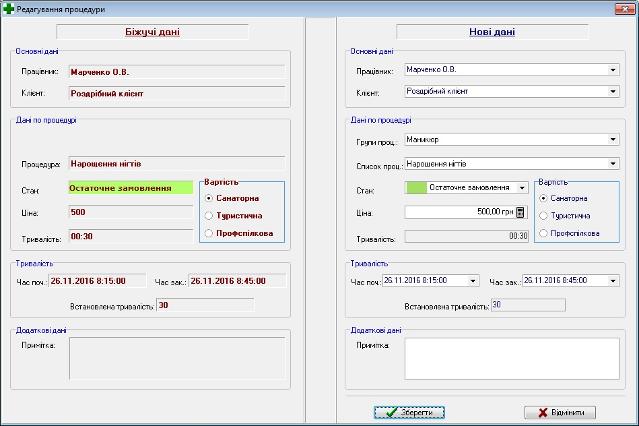Open the calculator icon in the Ціна field

[x=520, y=212]
